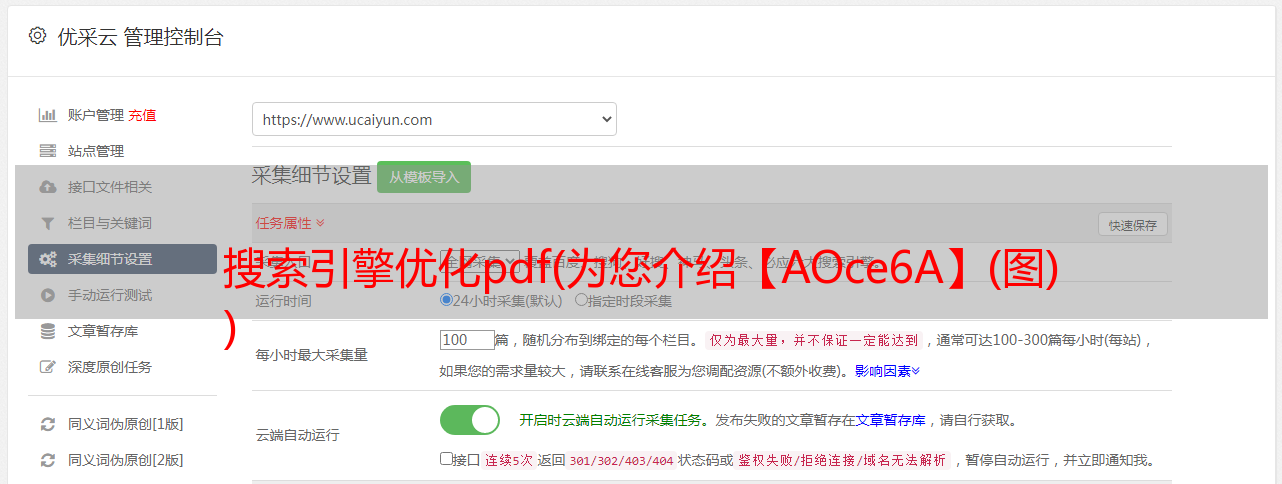This screenshot has width=1282, height=484.
Task: Click the red 连续5次 text
Action: click(509, 461)
